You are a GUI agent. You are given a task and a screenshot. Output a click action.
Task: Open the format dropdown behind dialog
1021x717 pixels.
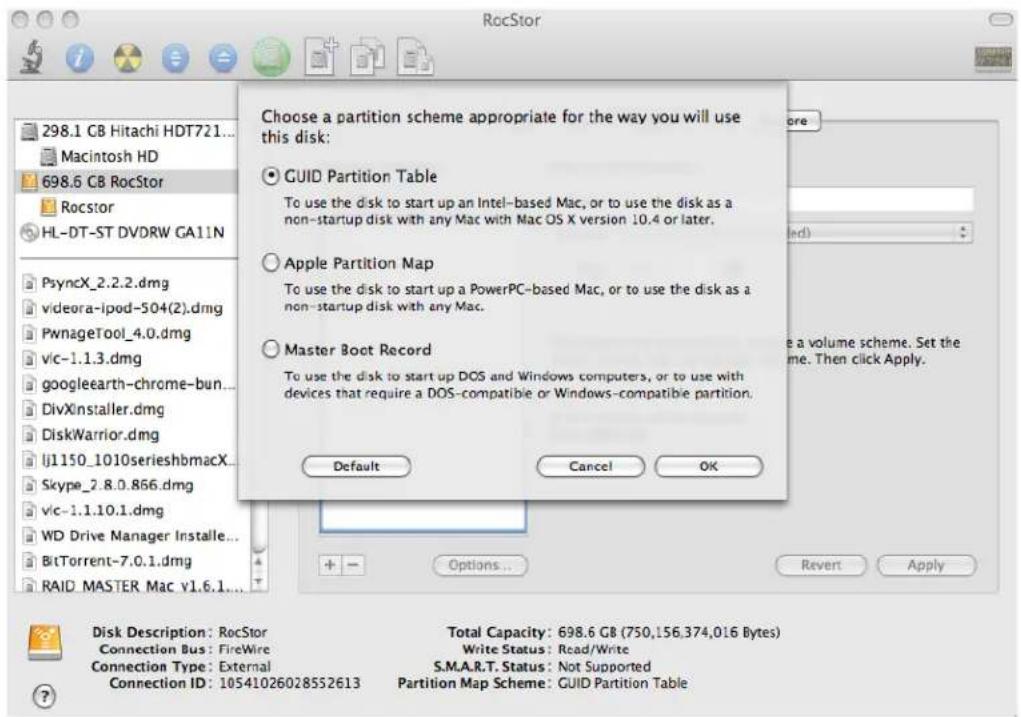click(880, 232)
